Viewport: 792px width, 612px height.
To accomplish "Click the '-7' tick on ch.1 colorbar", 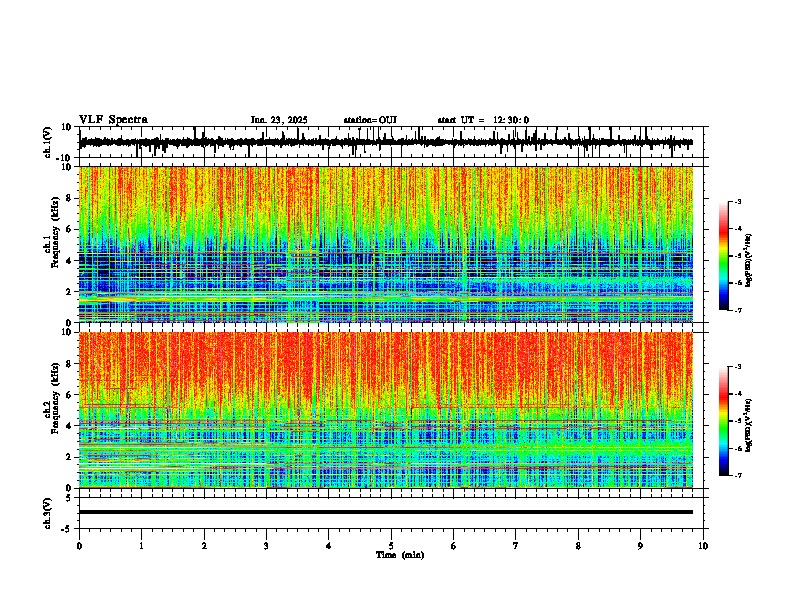I will (x=738, y=310).
